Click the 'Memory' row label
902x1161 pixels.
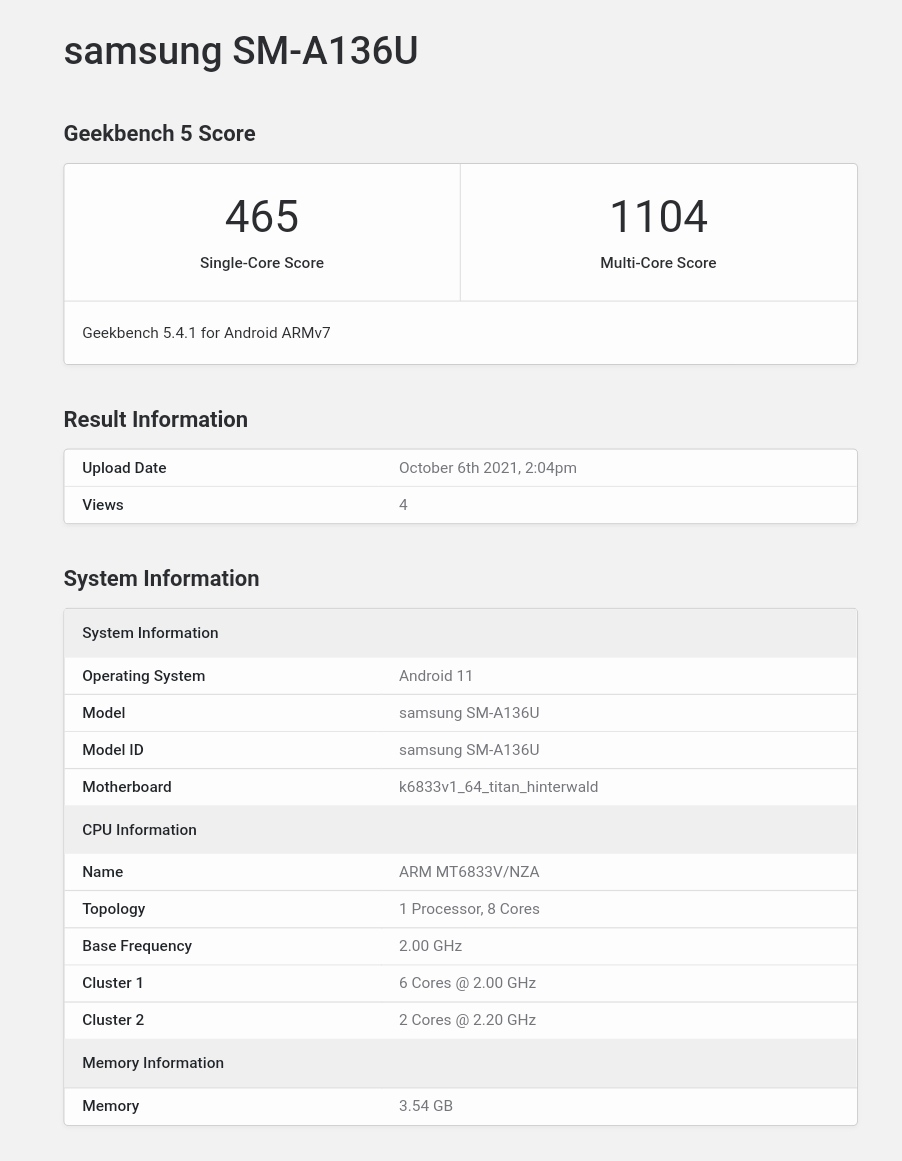click(x=110, y=1106)
